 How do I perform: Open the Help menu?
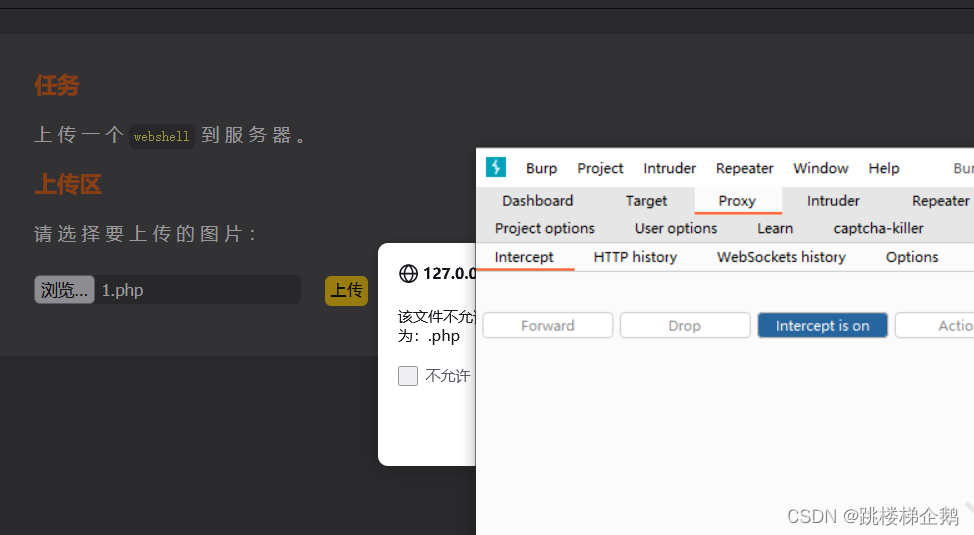[x=883, y=168]
